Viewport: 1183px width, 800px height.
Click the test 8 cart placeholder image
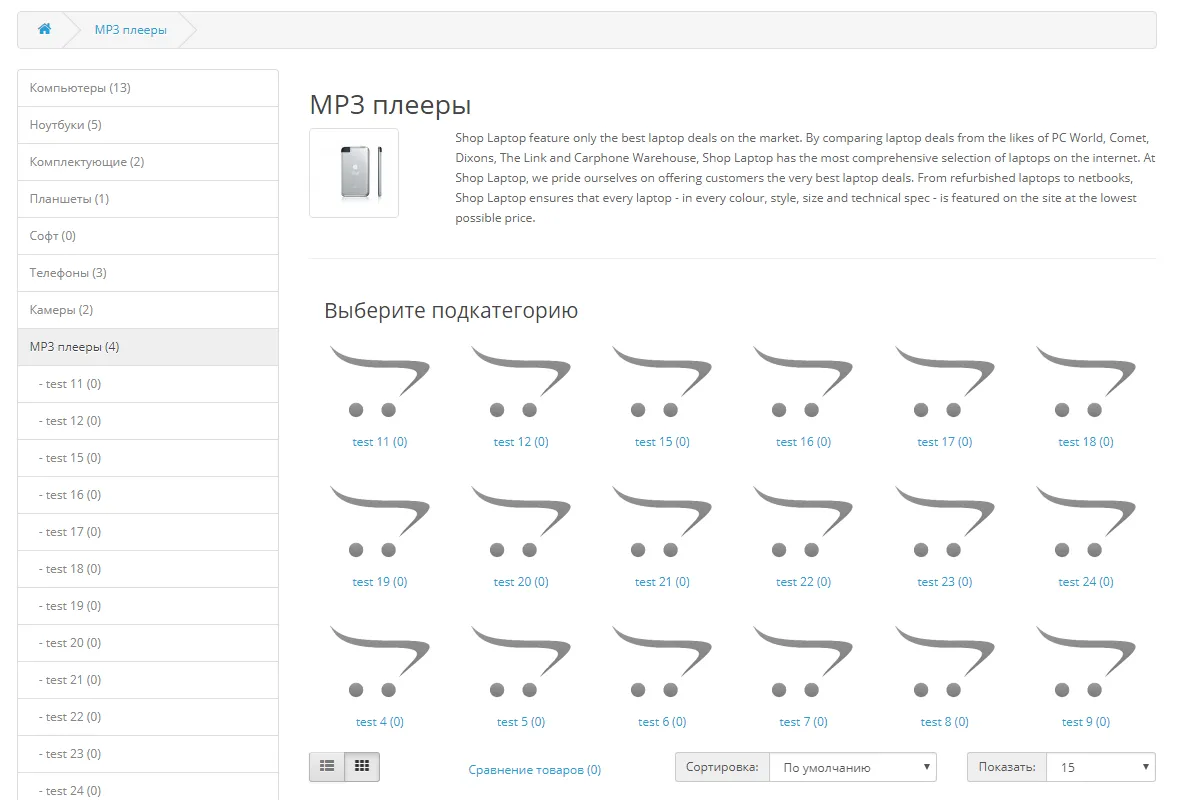[945, 661]
